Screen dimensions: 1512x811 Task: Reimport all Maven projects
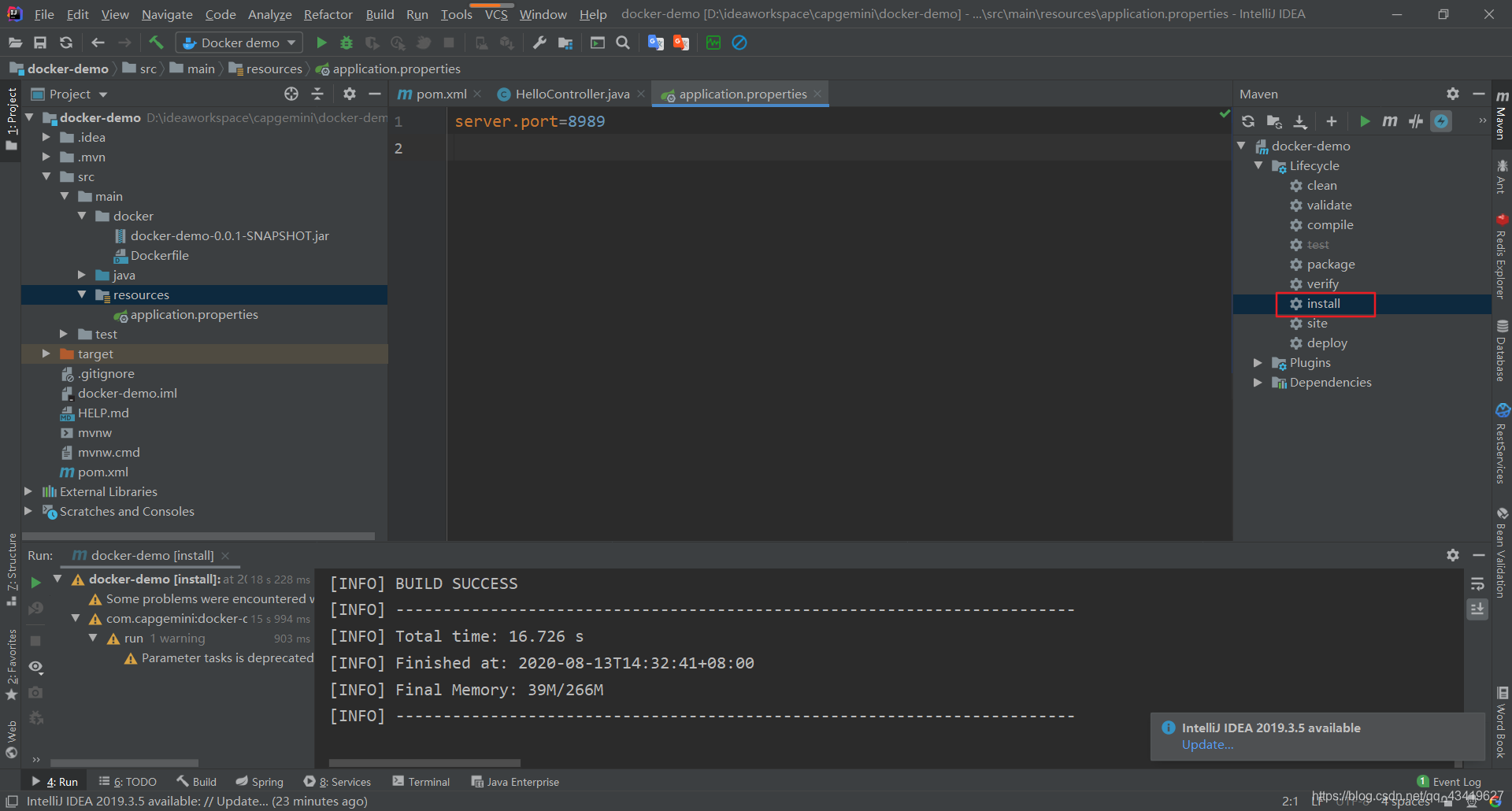pos(1248,121)
